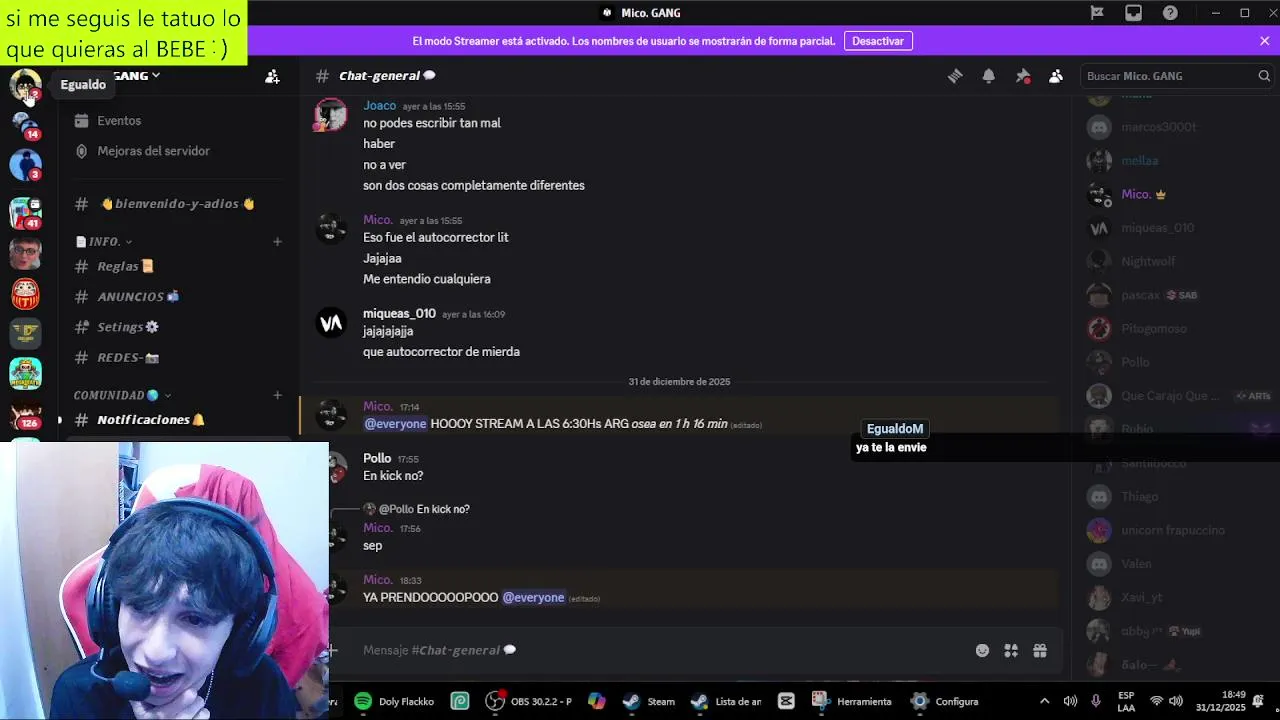The width and height of the screenshot is (1280, 720).
Task: Dismiss the streamer mode banner
Action: click(1264, 41)
